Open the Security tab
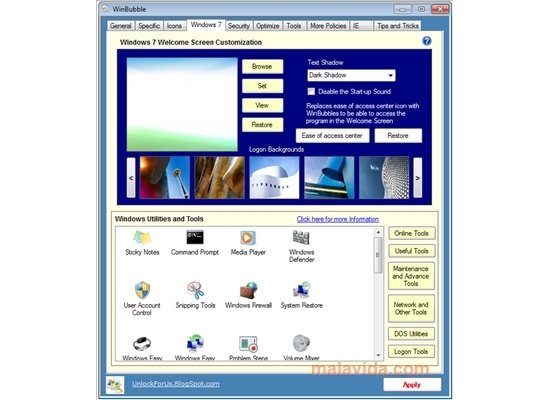 tap(239, 26)
